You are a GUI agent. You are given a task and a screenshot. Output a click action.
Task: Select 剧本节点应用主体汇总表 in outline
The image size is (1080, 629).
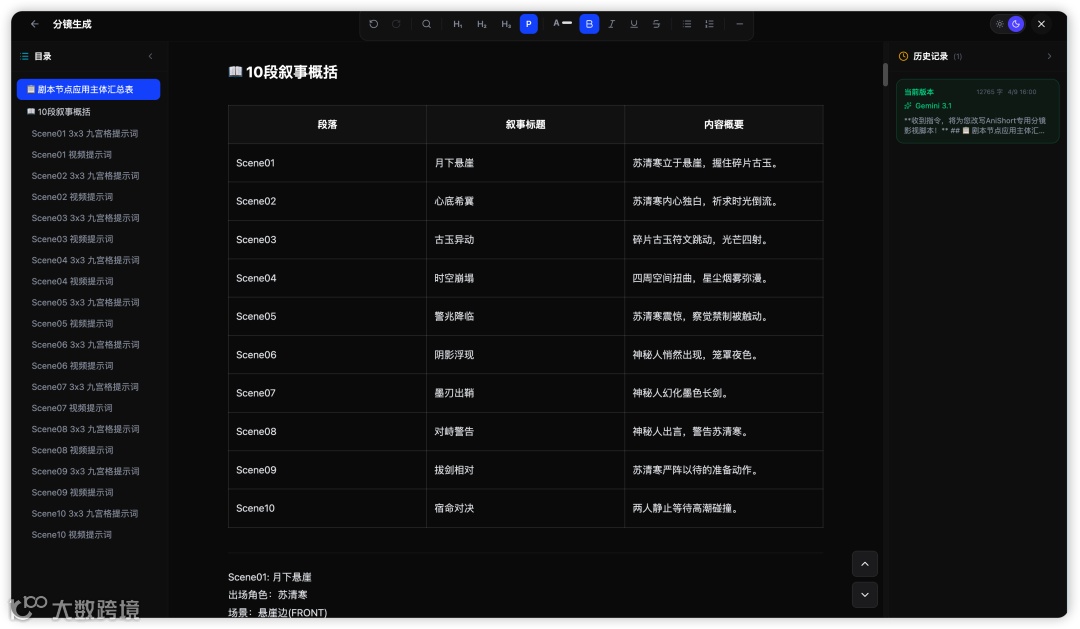(88, 90)
